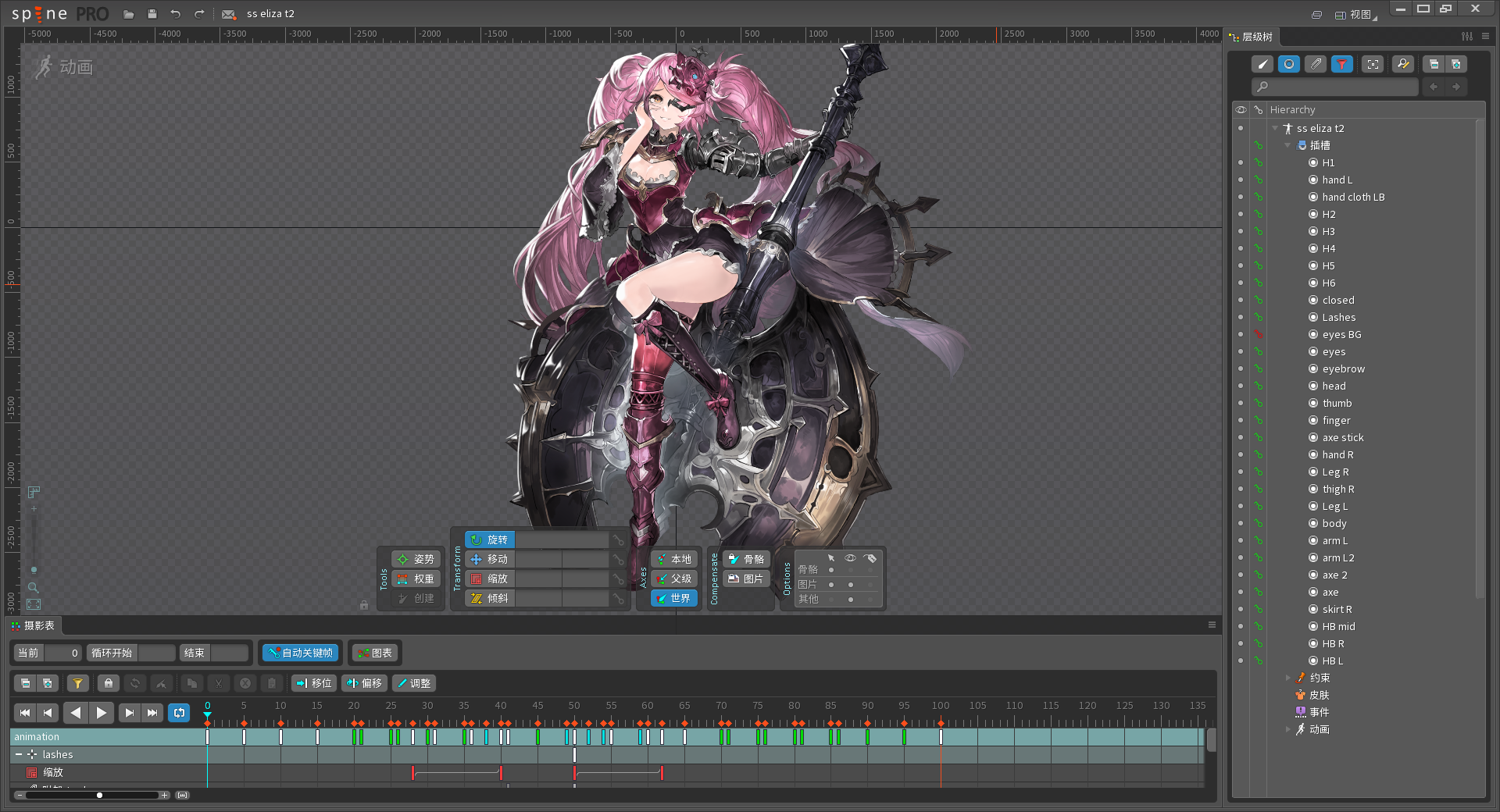Toggle red key icon for eyes BG

[x=1259, y=334]
